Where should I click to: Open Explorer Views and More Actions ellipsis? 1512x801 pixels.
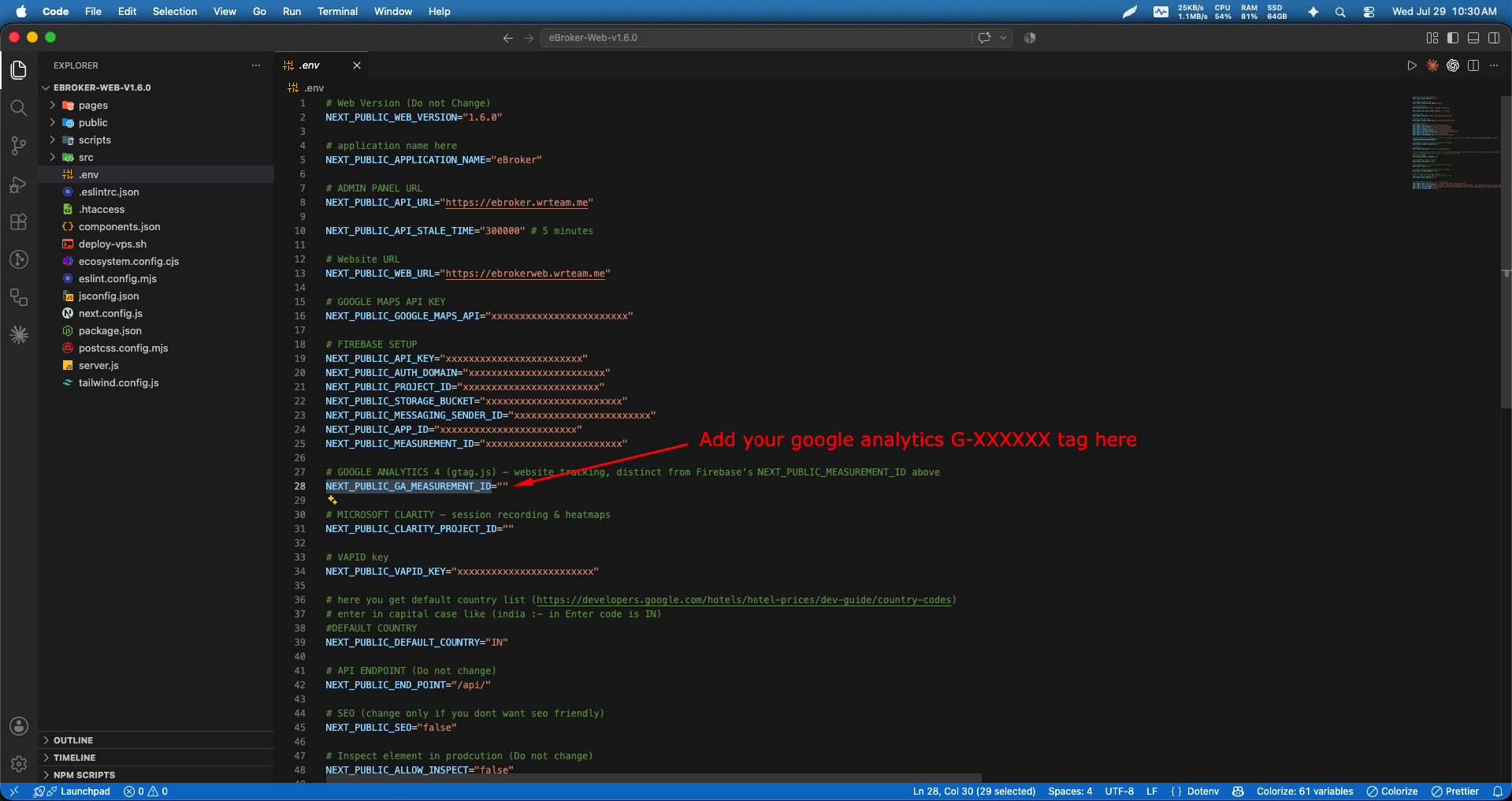tap(256, 65)
